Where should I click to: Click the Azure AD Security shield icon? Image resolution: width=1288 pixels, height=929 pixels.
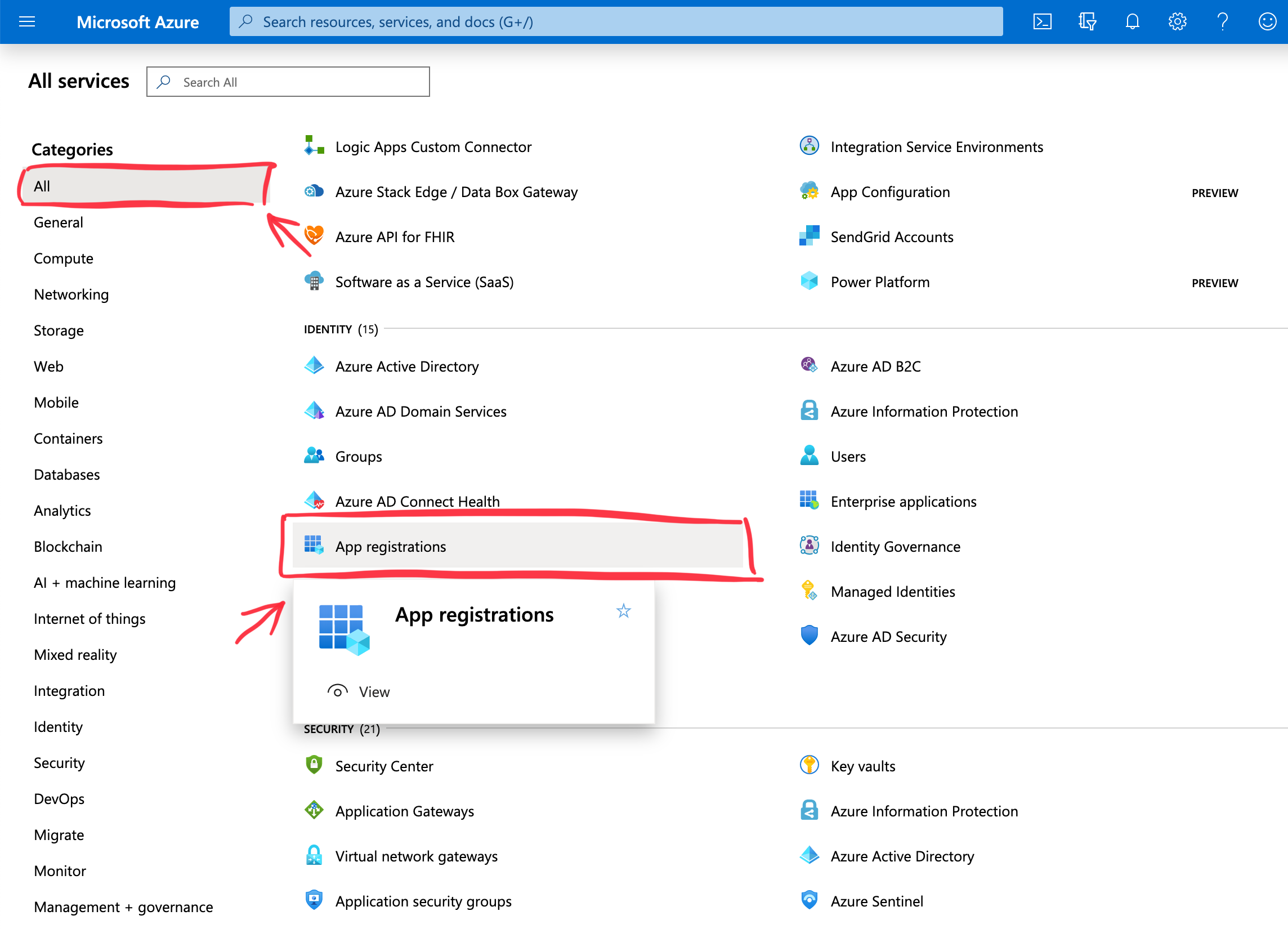point(810,636)
